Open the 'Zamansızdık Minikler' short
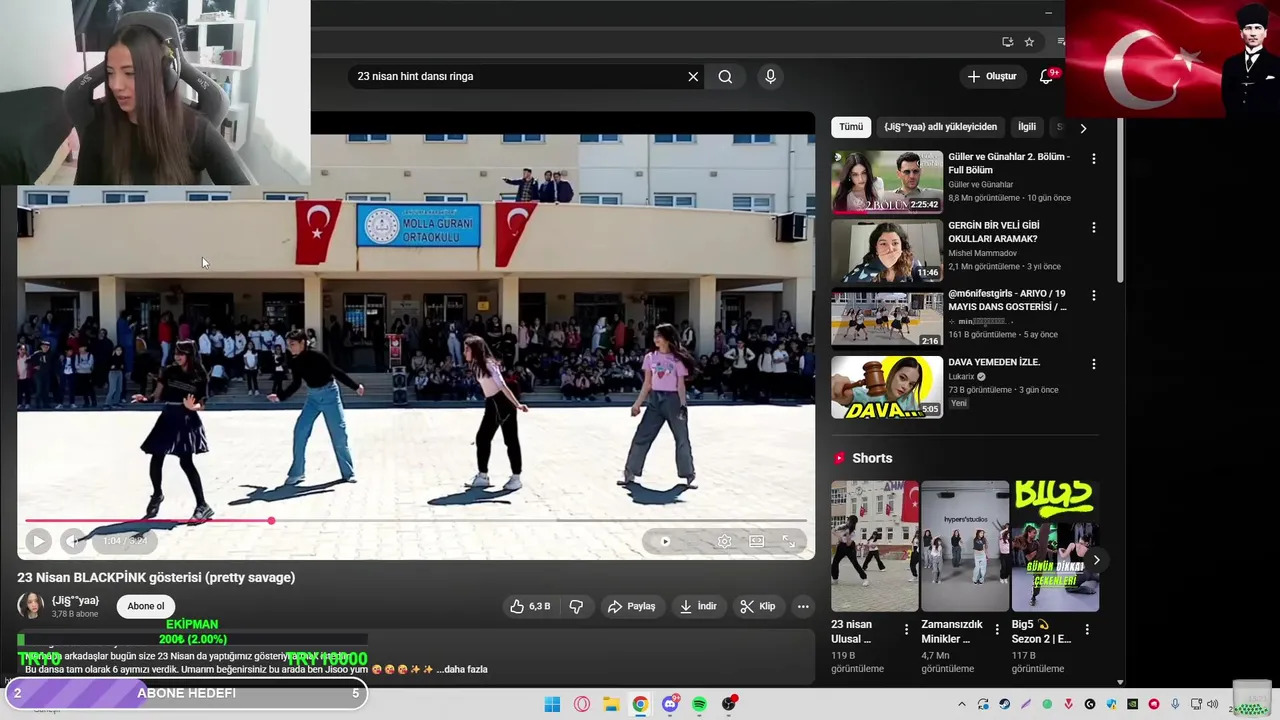This screenshot has height=720, width=1280. click(964, 546)
